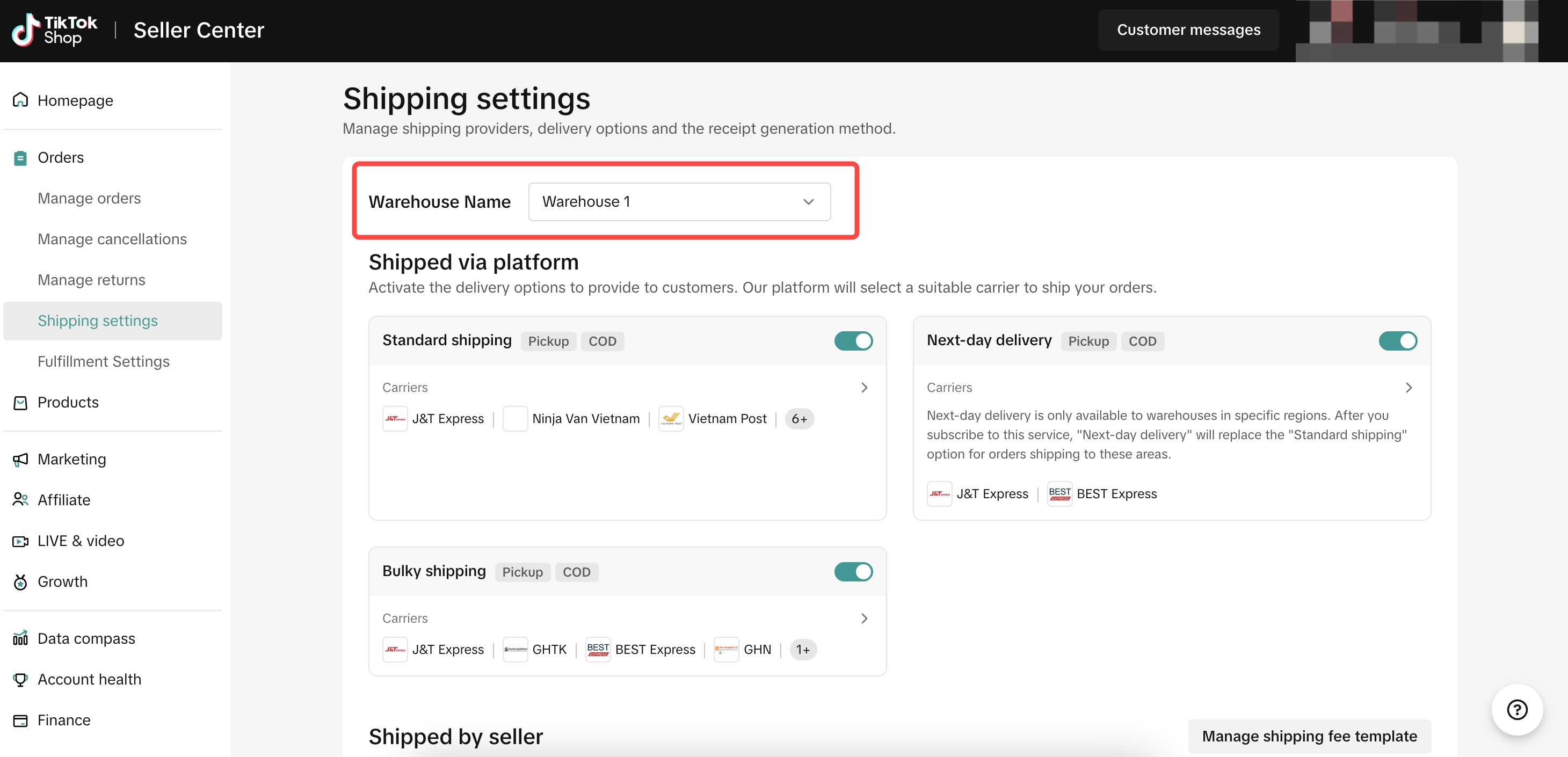This screenshot has width=1568, height=757.
Task: Expand Bulky shipping carriers chevron
Action: pos(863,618)
